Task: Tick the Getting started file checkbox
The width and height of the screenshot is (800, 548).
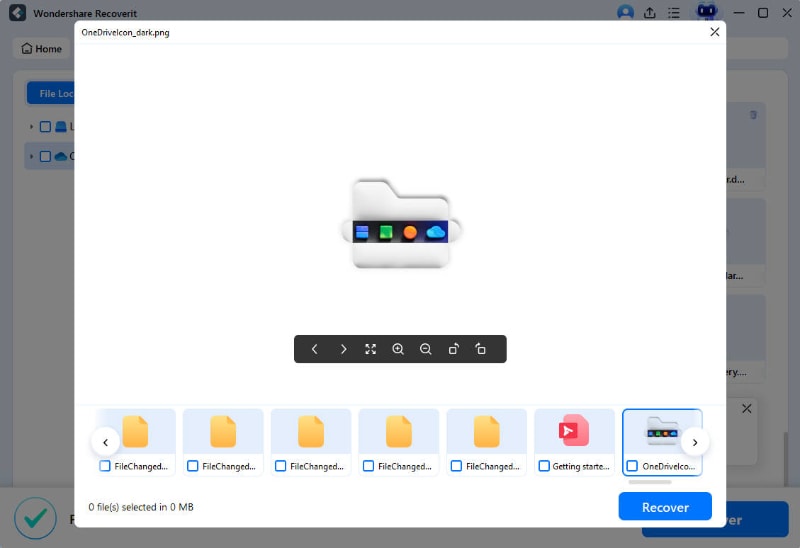Action: pos(544,466)
